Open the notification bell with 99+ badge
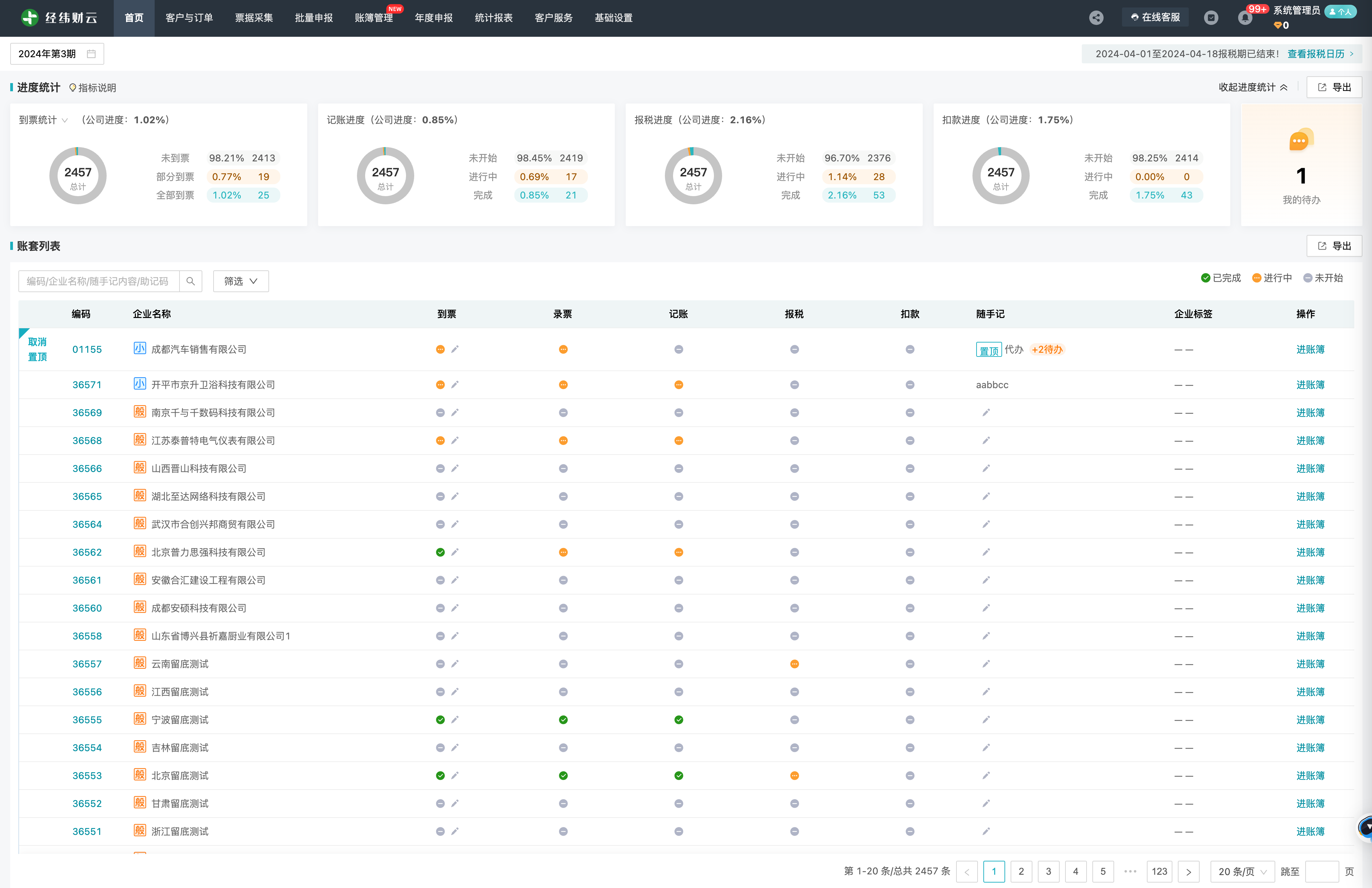Image resolution: width=1372 pixels, height=888 pixels. [1245, 18]
